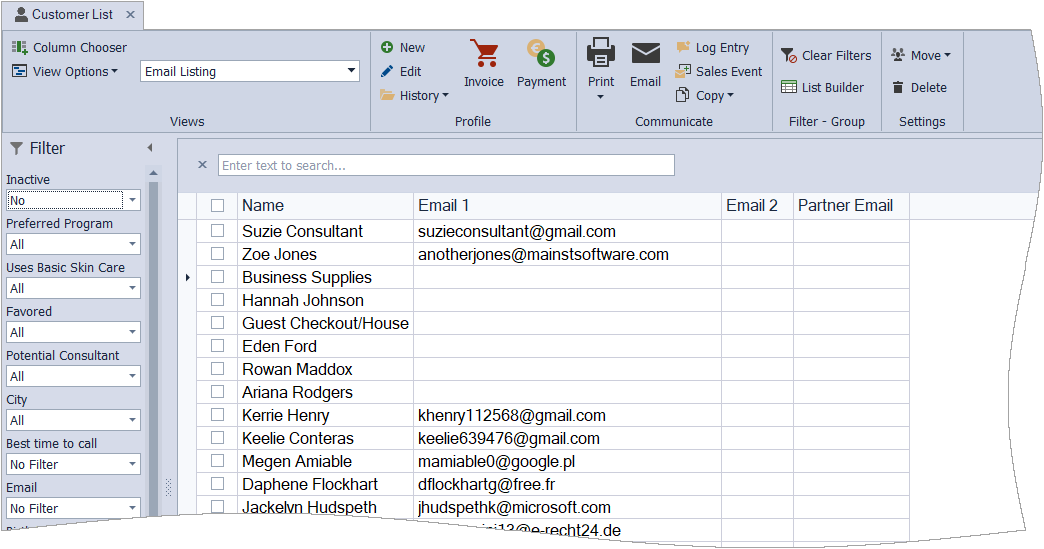Image resolution: width=1044 pixels, height=549 pixels.
Task: Open the History menu
Action: click(415, 95)
